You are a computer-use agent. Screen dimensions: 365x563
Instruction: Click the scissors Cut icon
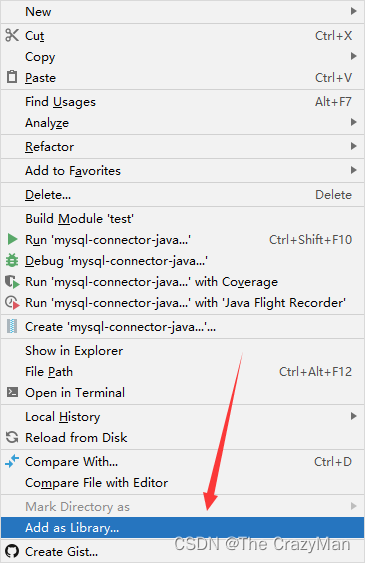click(x=12, y=35)
